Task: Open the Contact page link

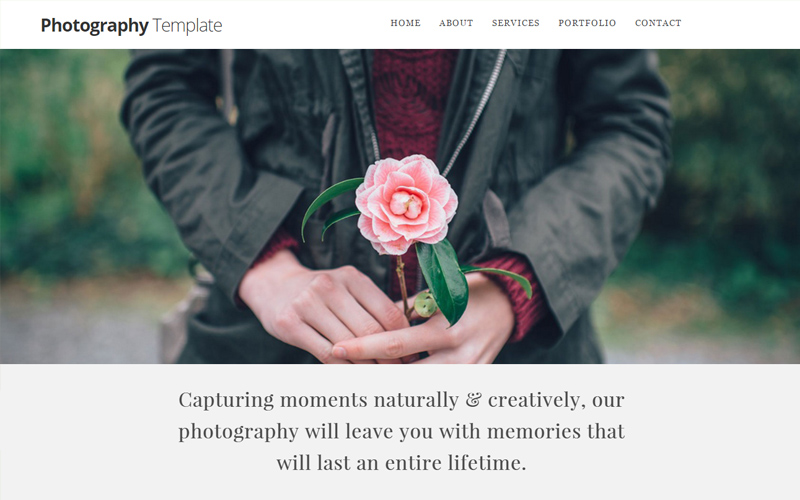Action: point(658,23)
